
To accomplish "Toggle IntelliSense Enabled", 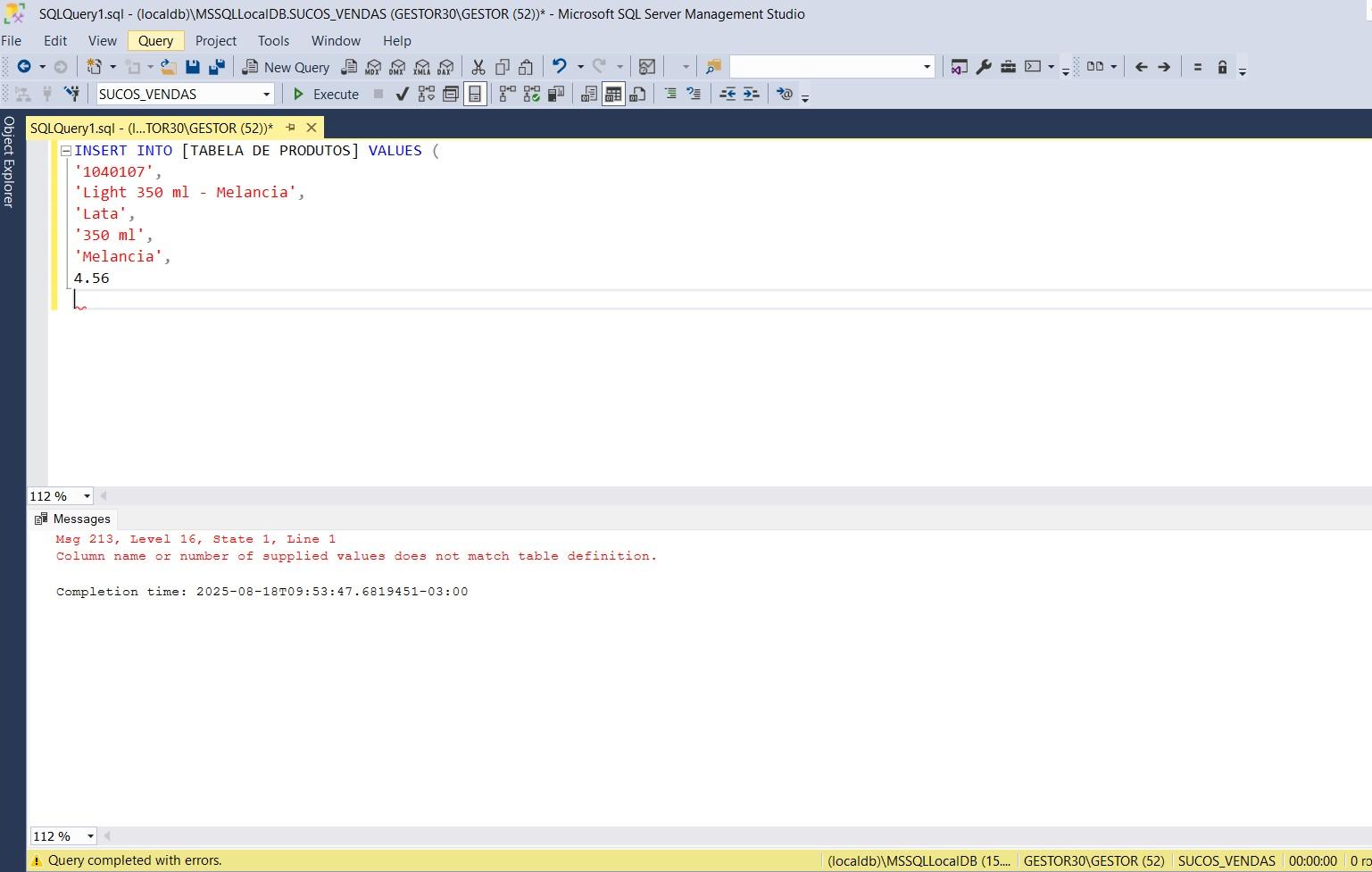I will [x=475, y=94].
